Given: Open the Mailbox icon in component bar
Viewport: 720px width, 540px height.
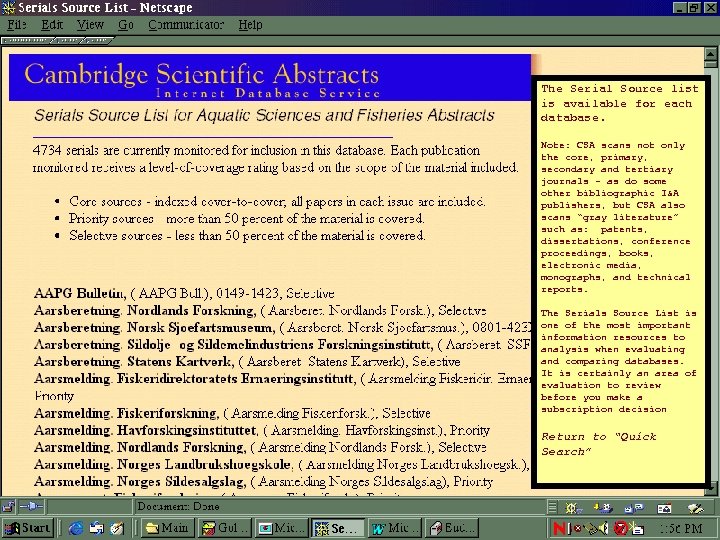Looking at the screenshot, I should 603,507.
